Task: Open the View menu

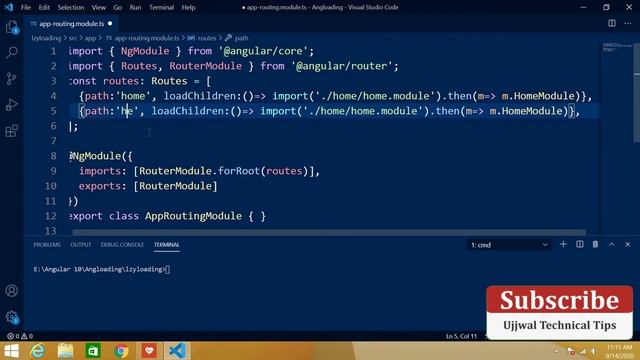Action: [99, 7]
